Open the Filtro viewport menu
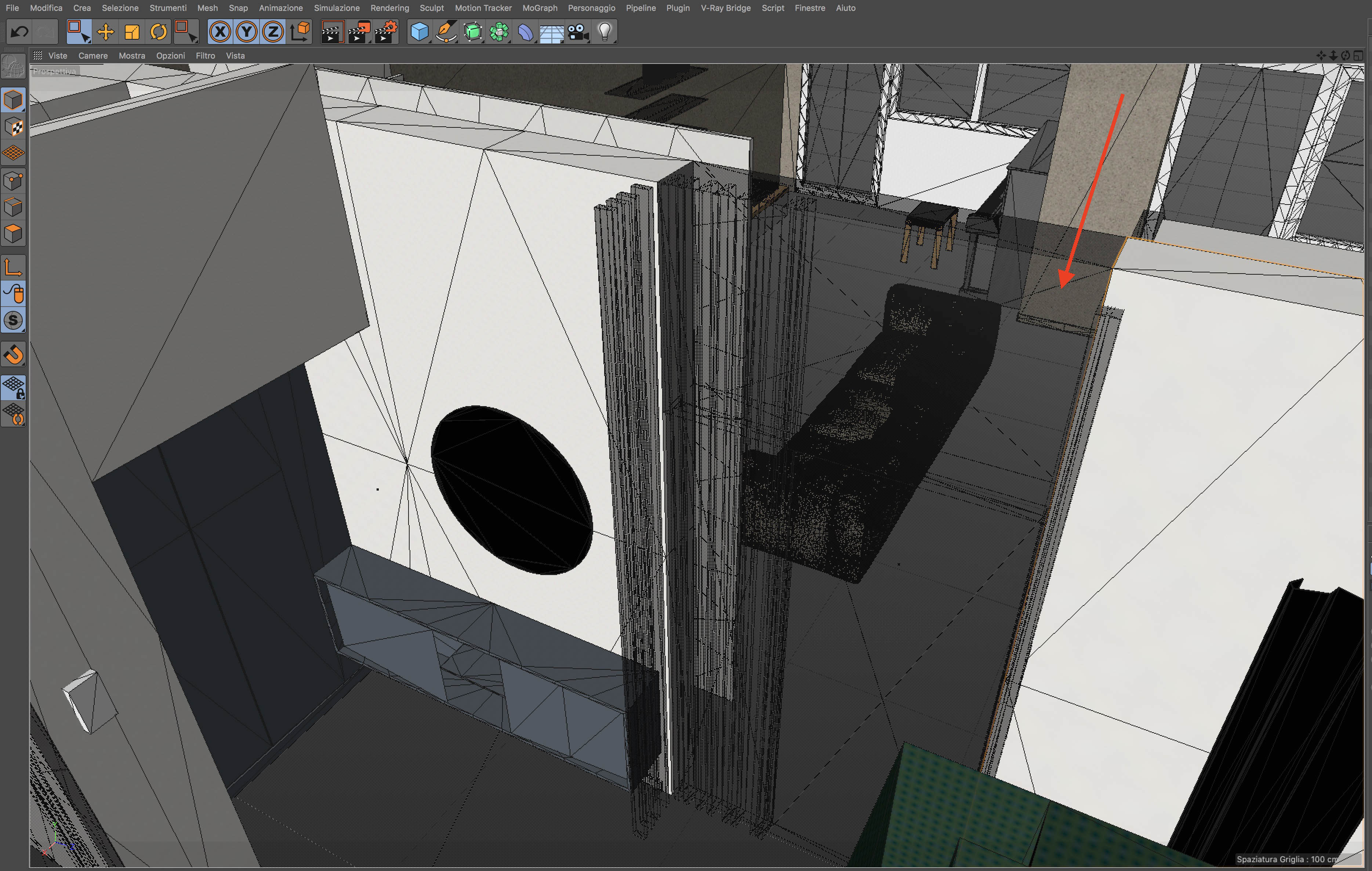Screen dimensions: 1372x871 205,56
